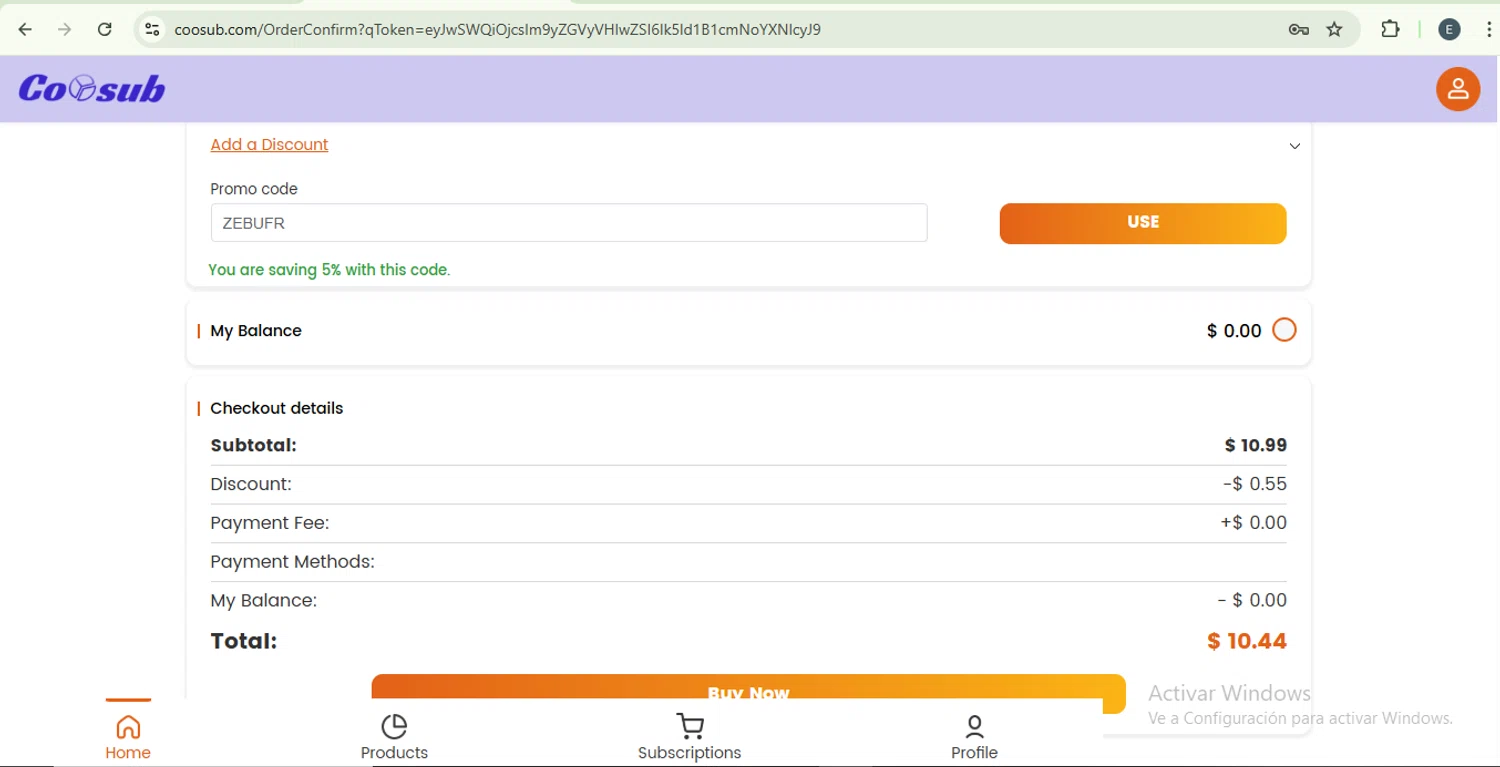The image size is (1500, 767).
Task: Click the Total amount $ 10.44
Action: [1247, 641]
